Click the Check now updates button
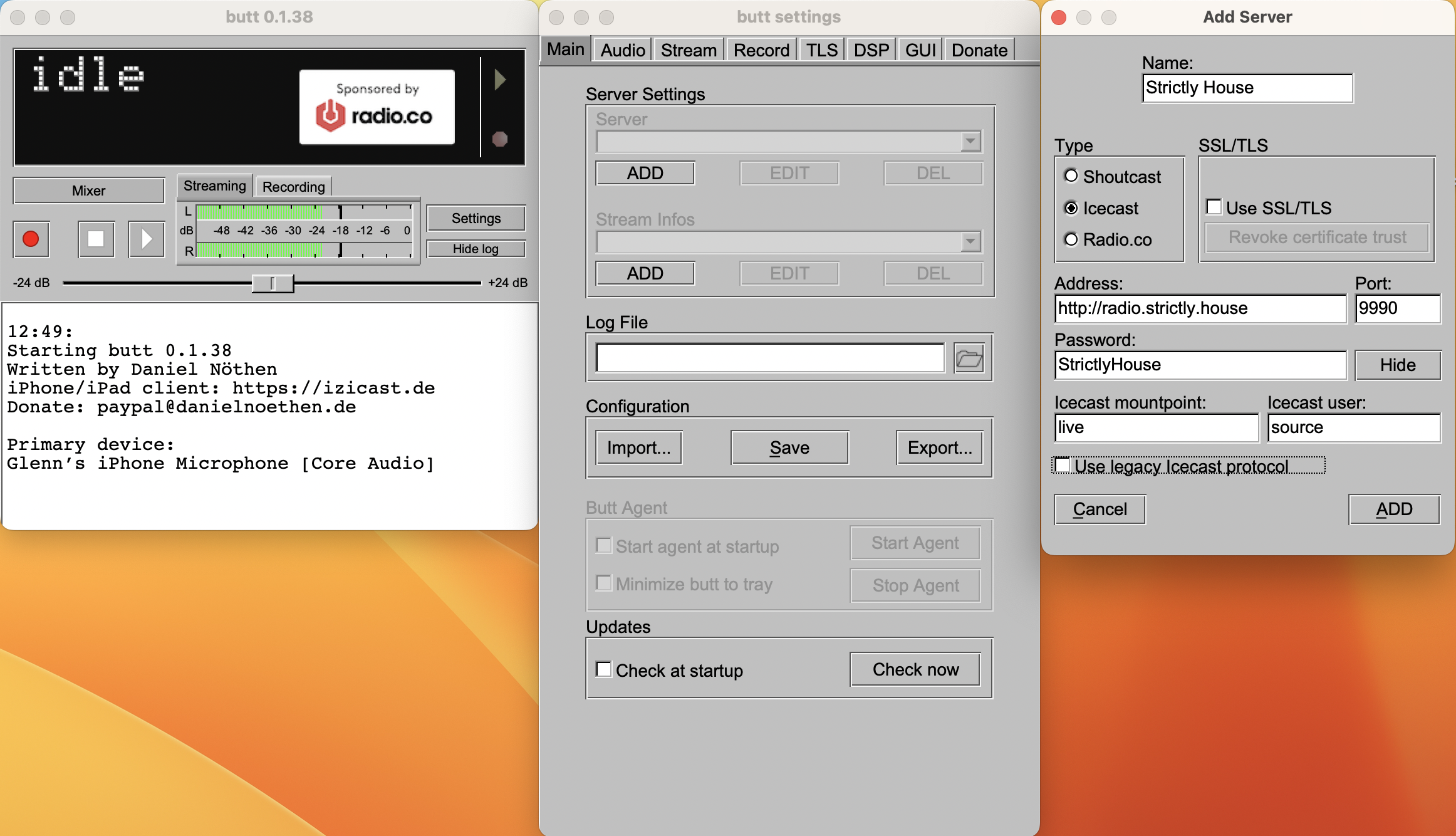 915,669
